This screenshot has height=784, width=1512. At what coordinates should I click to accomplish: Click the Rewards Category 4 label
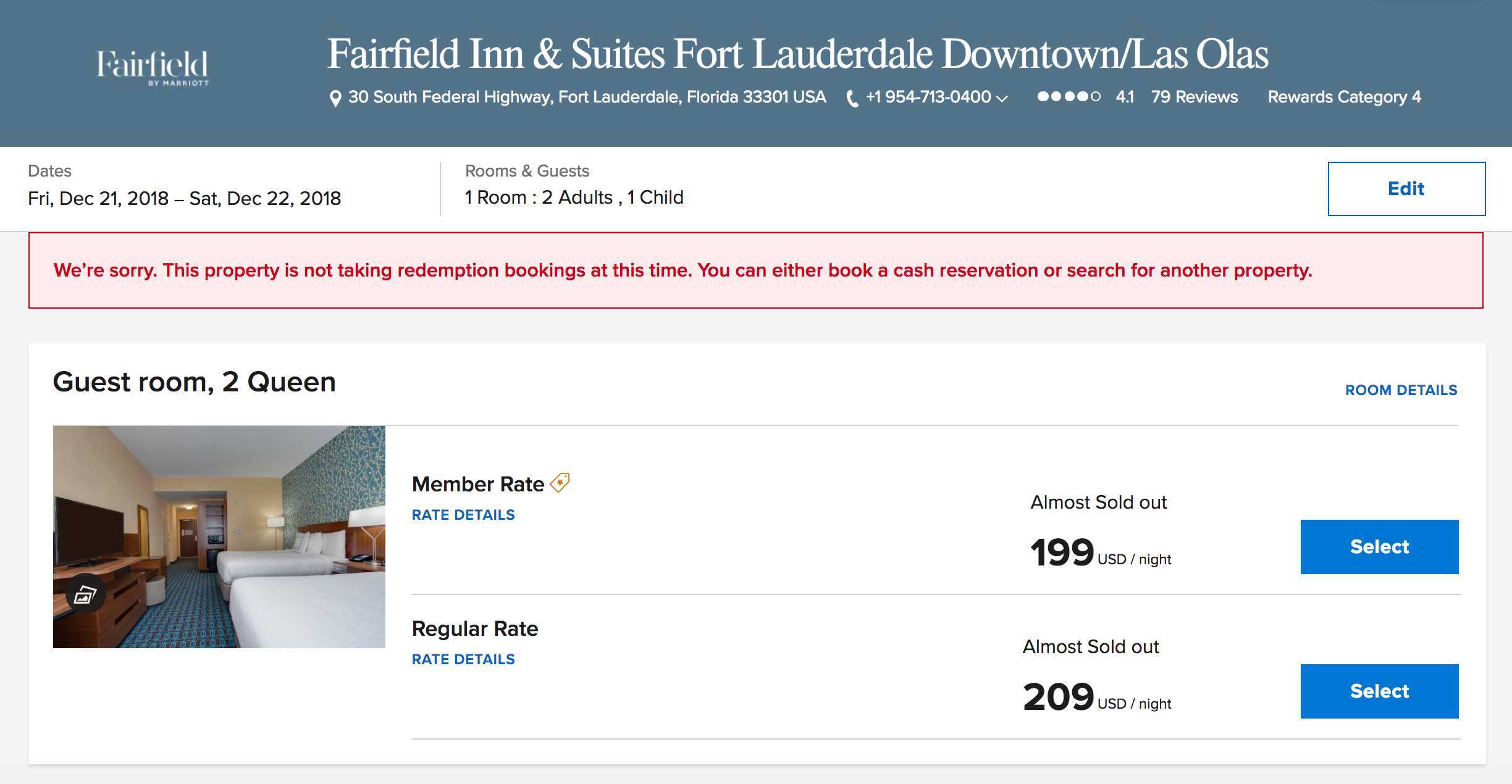click(x=1344, y=97)
